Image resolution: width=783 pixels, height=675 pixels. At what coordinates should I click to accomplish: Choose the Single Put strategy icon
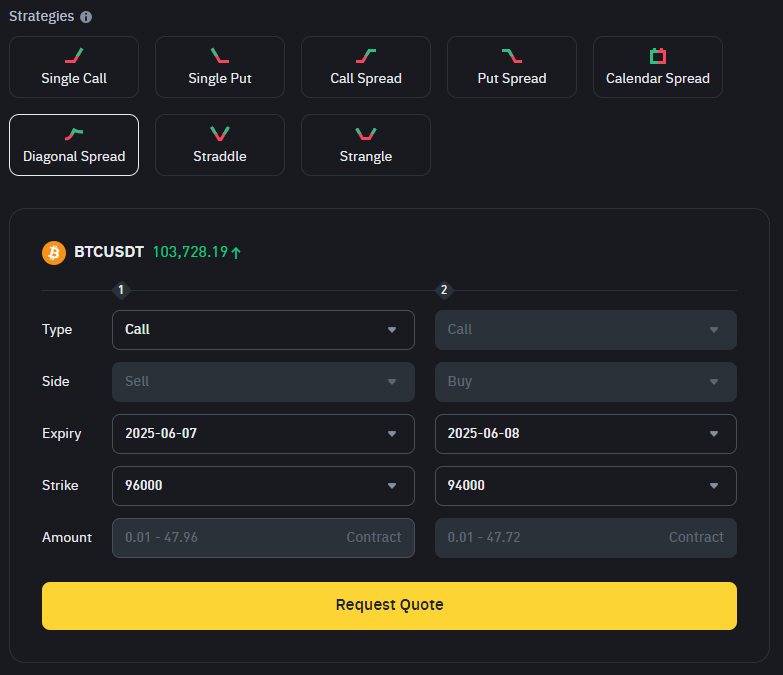pos(220,55)
